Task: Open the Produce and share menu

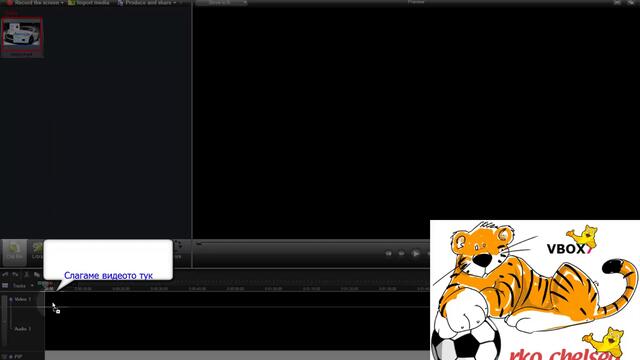Action: tap(147, 2)
